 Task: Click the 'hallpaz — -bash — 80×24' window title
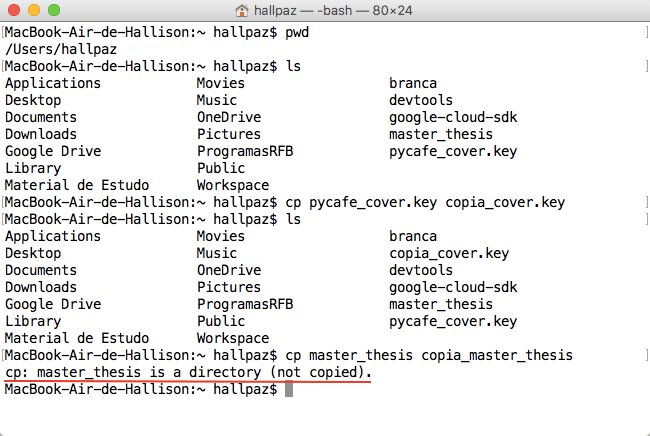tap(333, 10)
